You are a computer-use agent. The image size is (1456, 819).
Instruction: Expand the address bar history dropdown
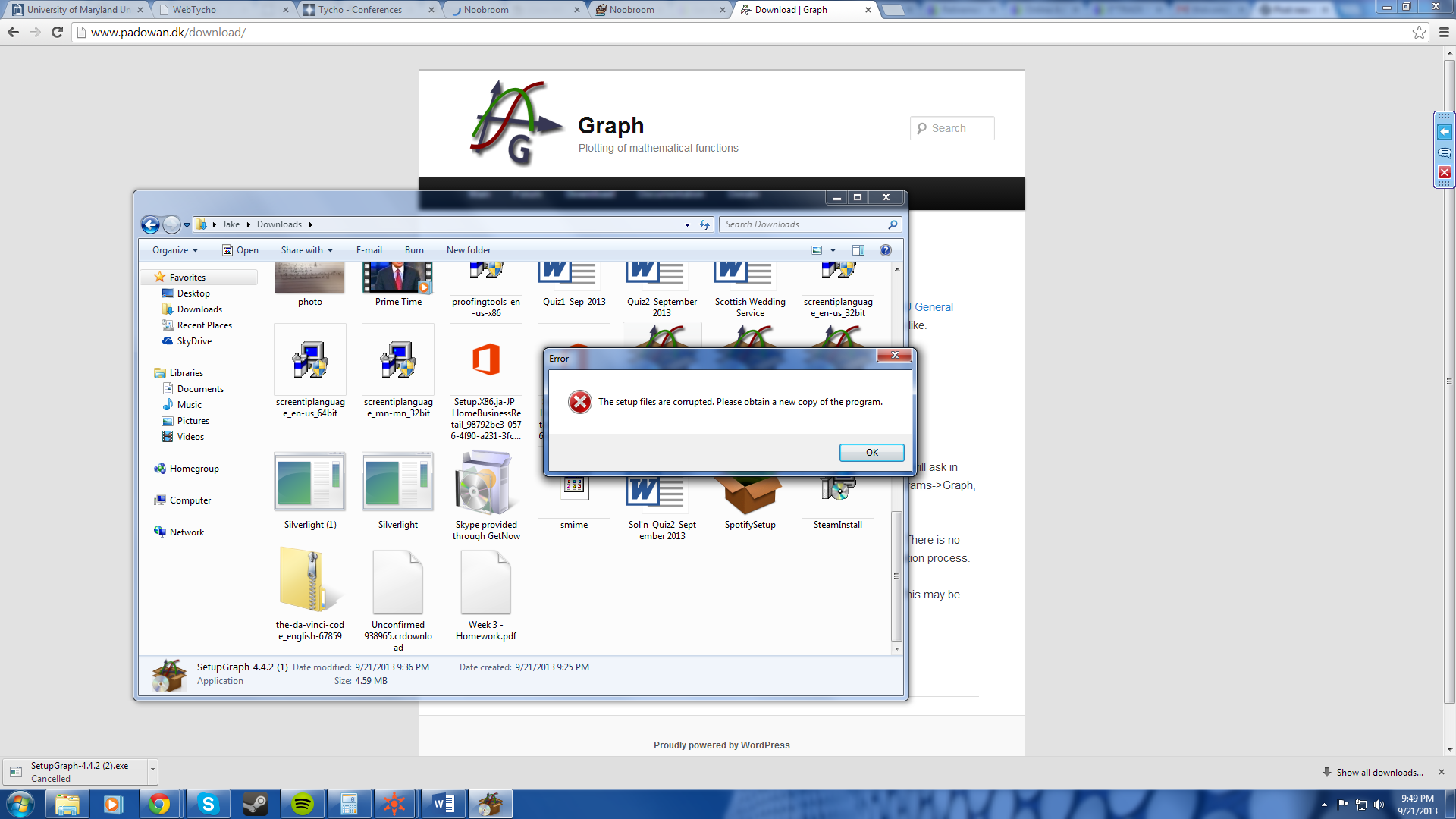687,224
